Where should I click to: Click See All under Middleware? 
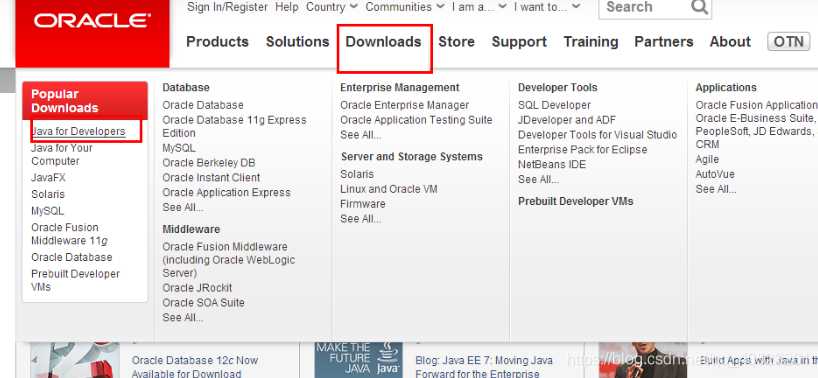pos(183,318)
